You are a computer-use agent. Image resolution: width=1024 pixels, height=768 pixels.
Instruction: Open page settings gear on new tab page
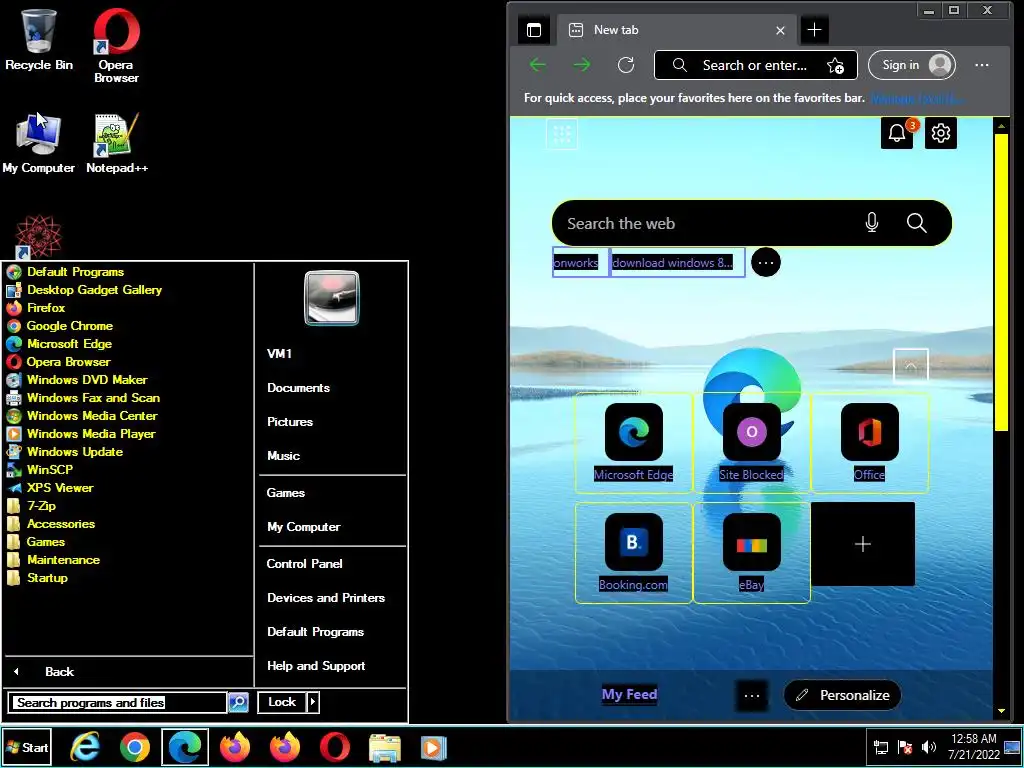[940, 133]
